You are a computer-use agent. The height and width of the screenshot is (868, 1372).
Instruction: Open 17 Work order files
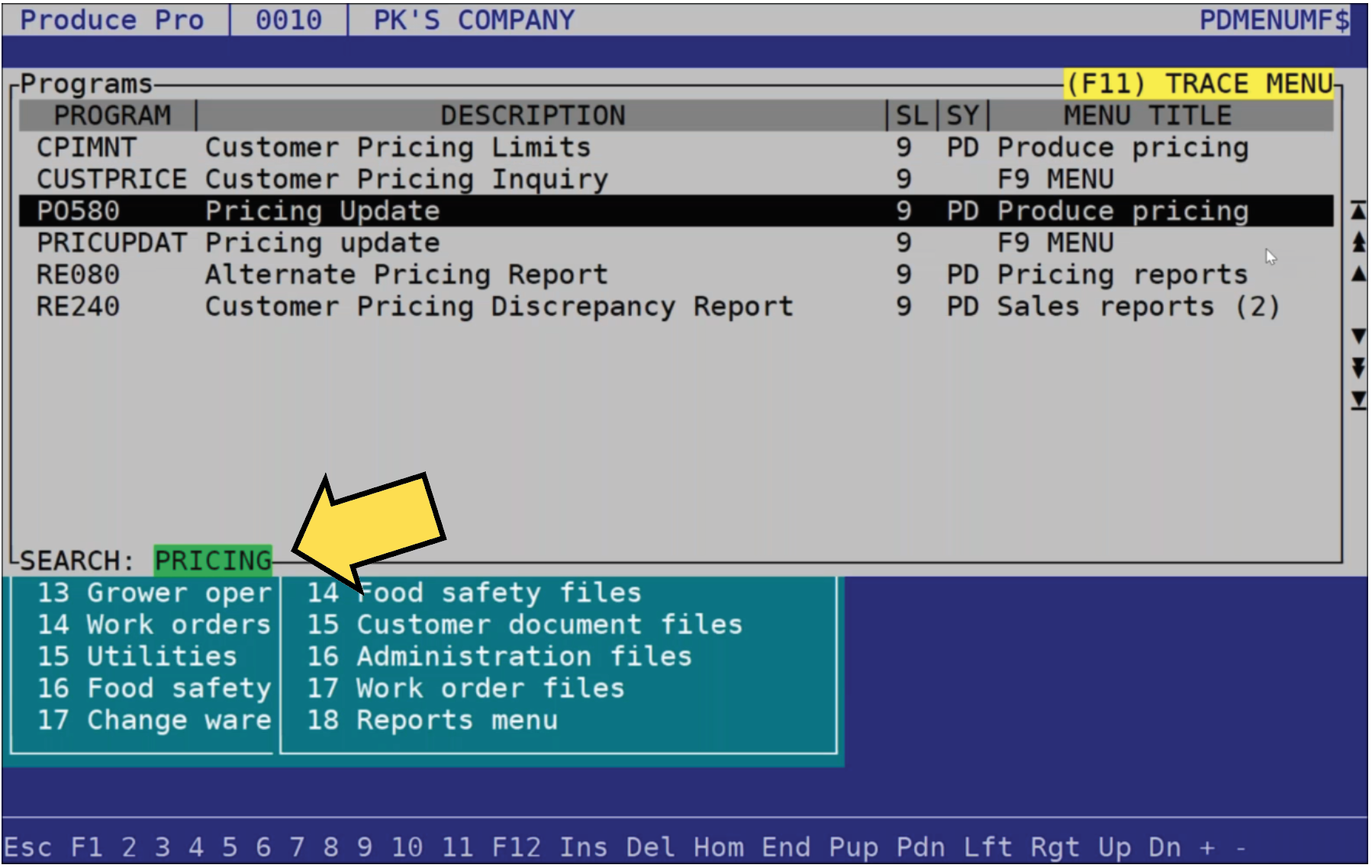(x=466, y=688)
